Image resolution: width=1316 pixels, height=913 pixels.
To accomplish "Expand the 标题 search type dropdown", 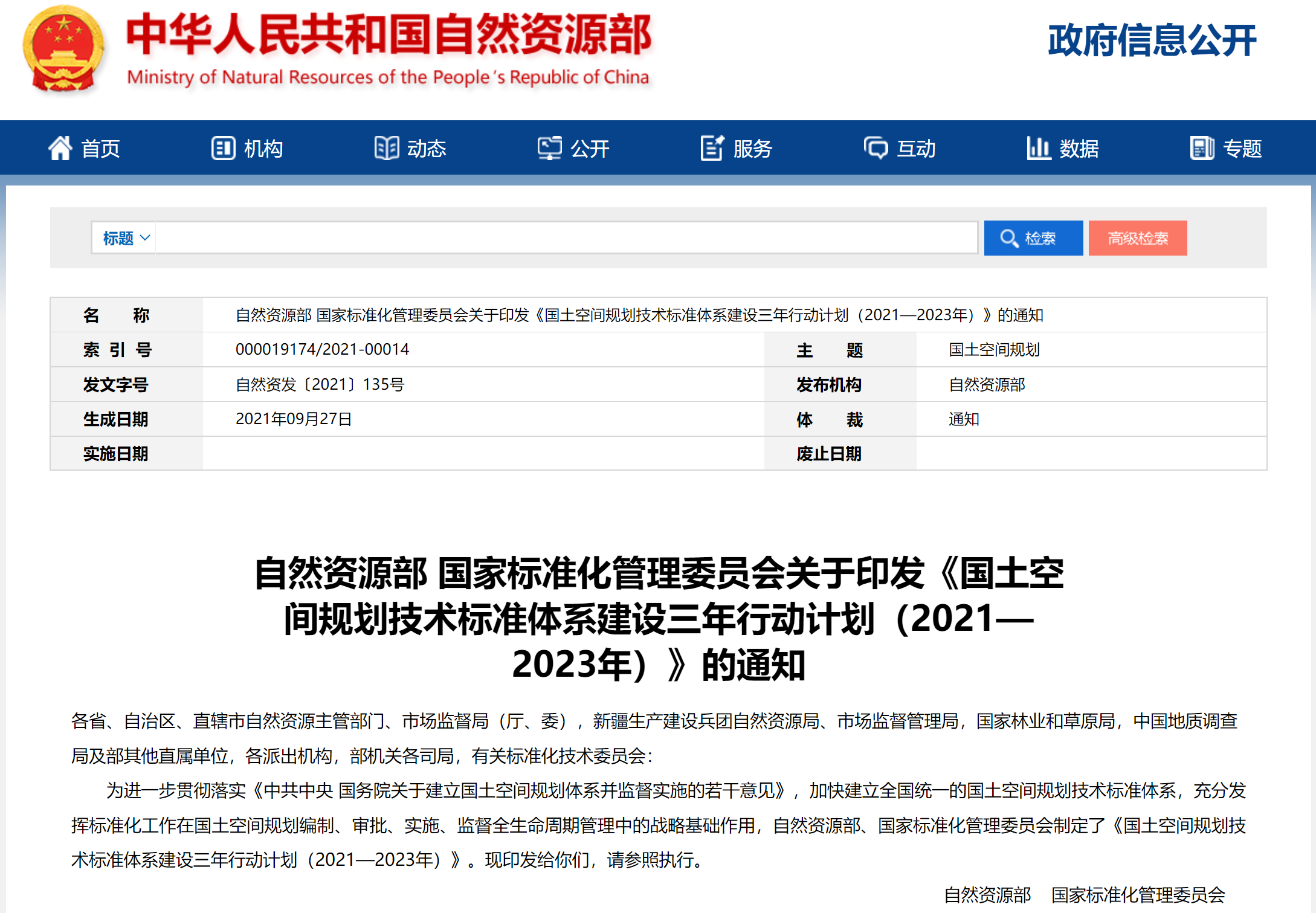I will [x=125, y=238].
